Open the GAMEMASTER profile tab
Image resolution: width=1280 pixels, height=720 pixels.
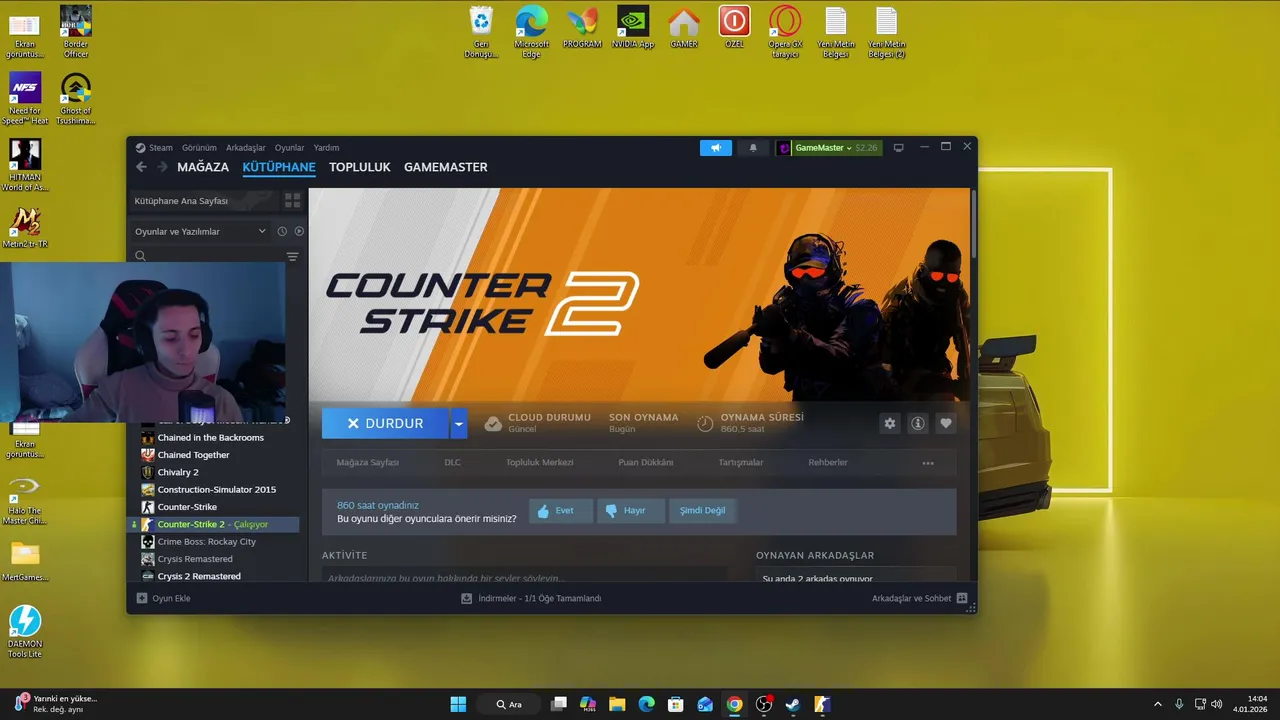pyautogui.click(x=446, y=167)
